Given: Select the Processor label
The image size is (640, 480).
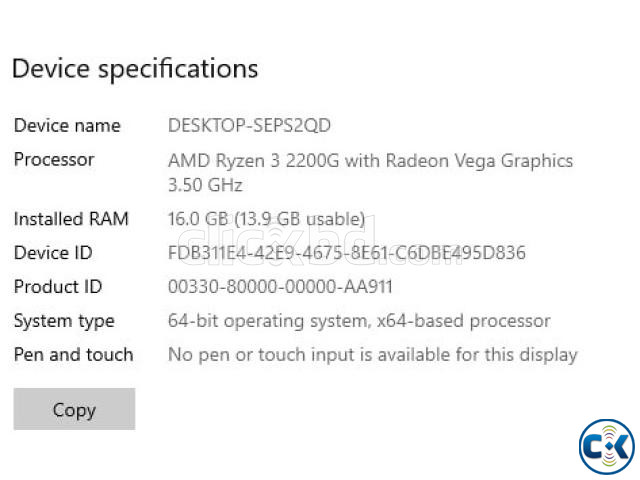Looking at the screenshot, I should pos(54,160).
